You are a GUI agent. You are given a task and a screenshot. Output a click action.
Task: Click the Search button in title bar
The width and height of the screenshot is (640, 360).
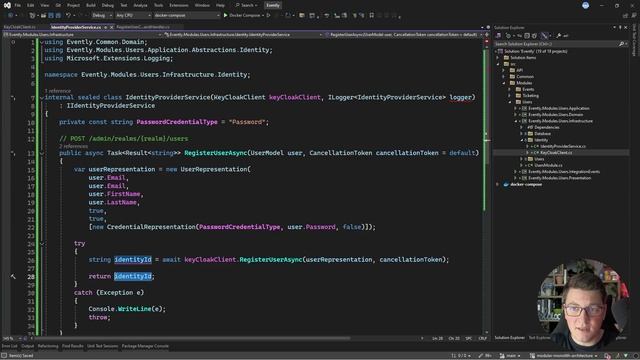coord(246,5)
